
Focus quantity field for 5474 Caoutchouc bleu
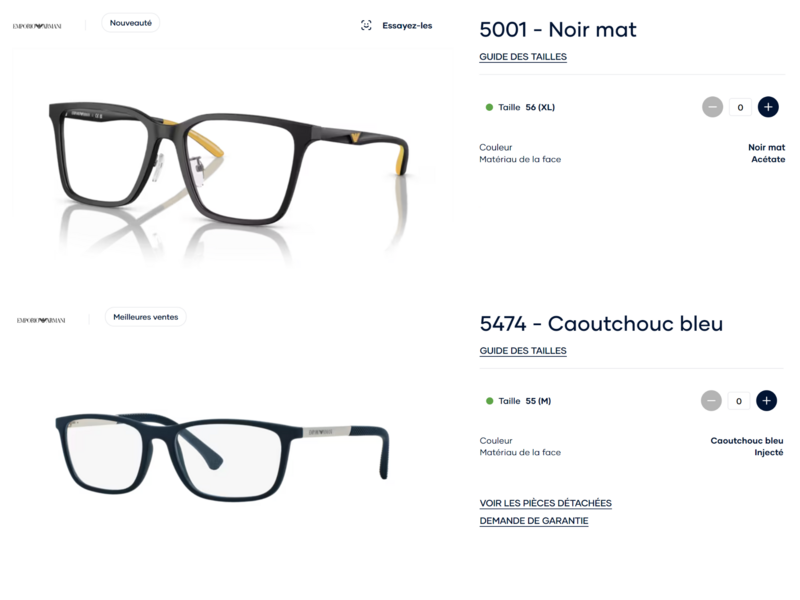click(739, 401)
